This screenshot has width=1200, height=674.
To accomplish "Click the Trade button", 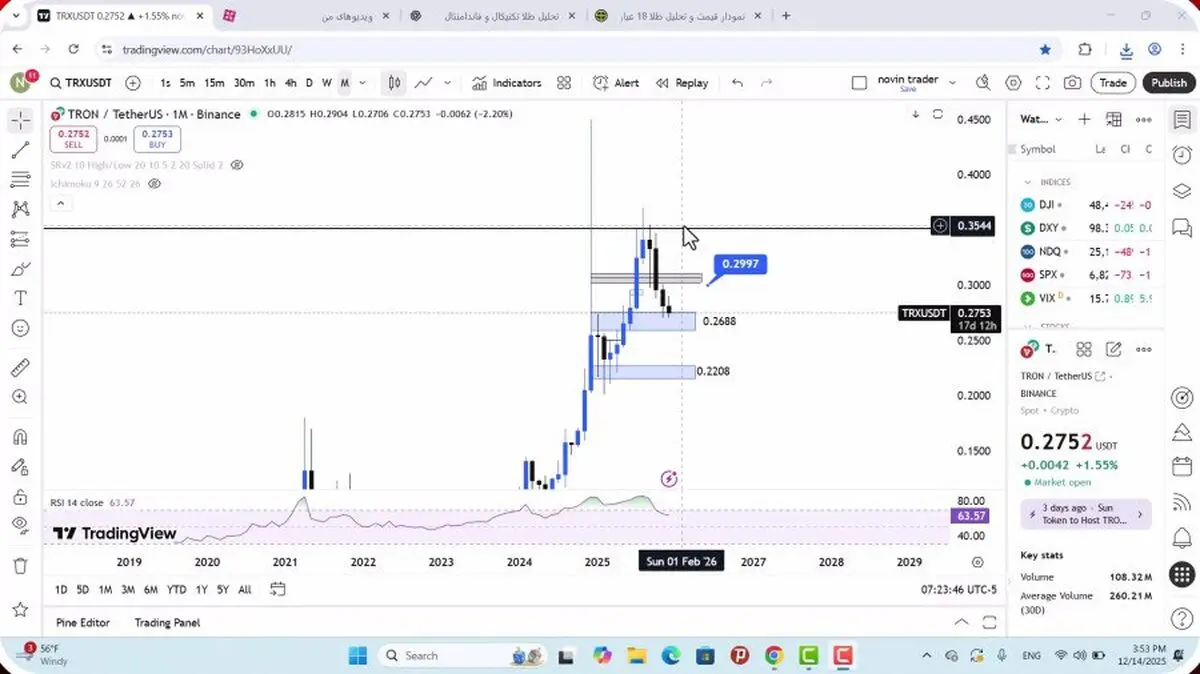I will tap(1113, 83).
